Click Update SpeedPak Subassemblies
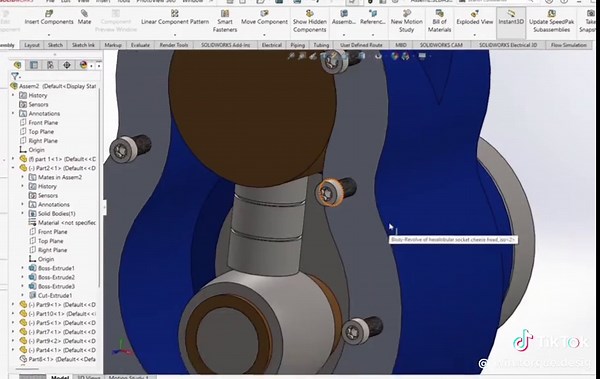 [551, 21]
